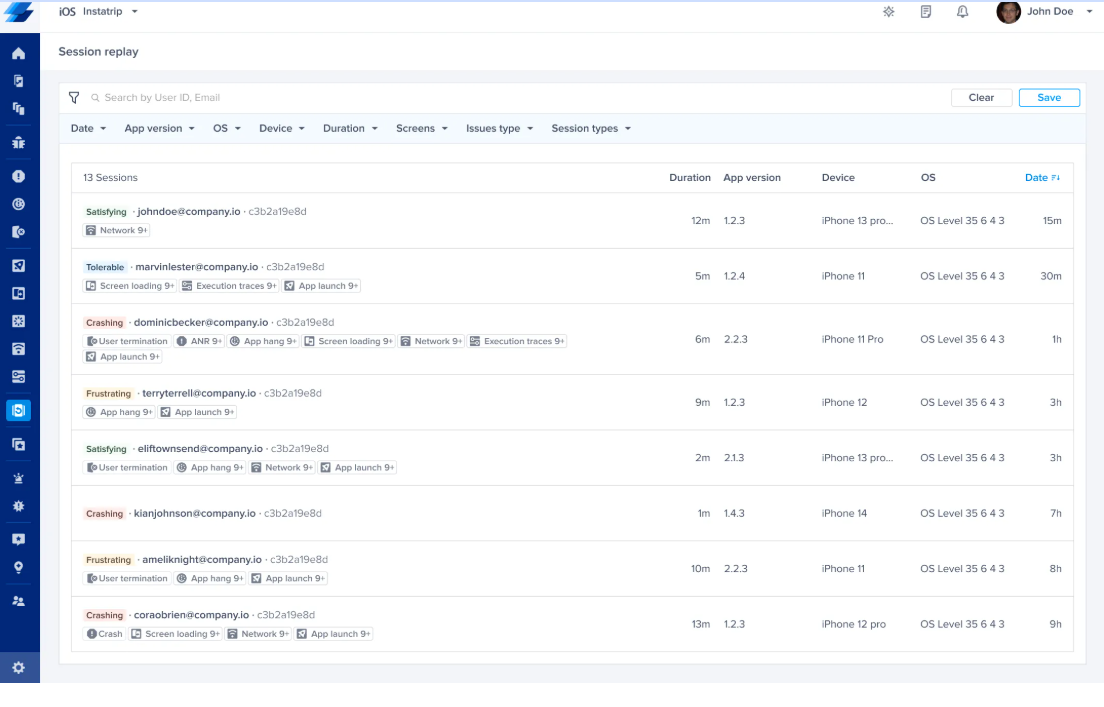Open the Session replay section in the sidebar

click(x=20, y=410)
